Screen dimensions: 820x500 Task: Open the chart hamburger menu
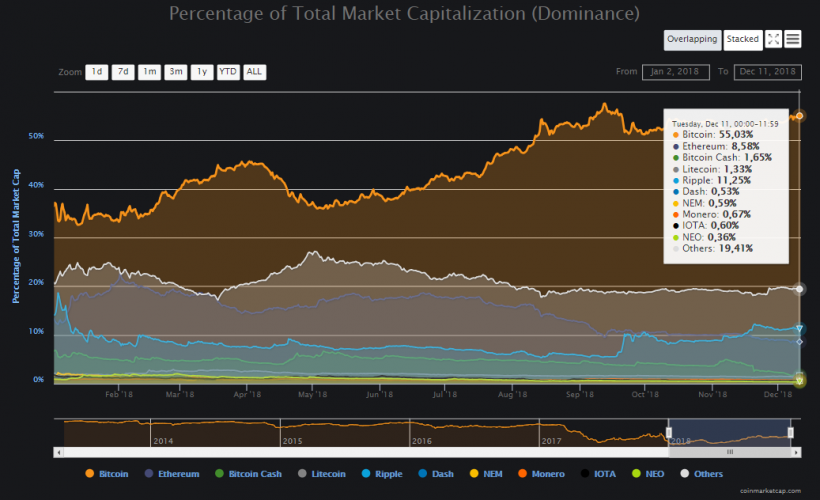pos(793,39)
